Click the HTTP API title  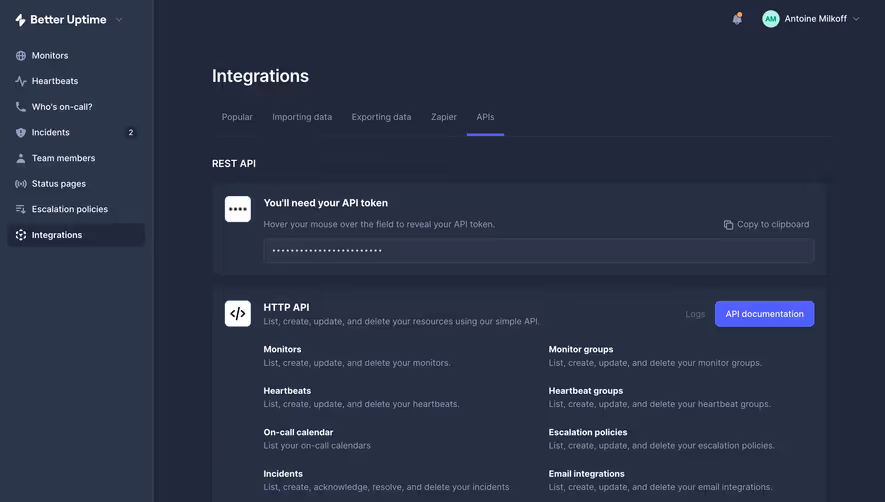[x=286, y=307]
